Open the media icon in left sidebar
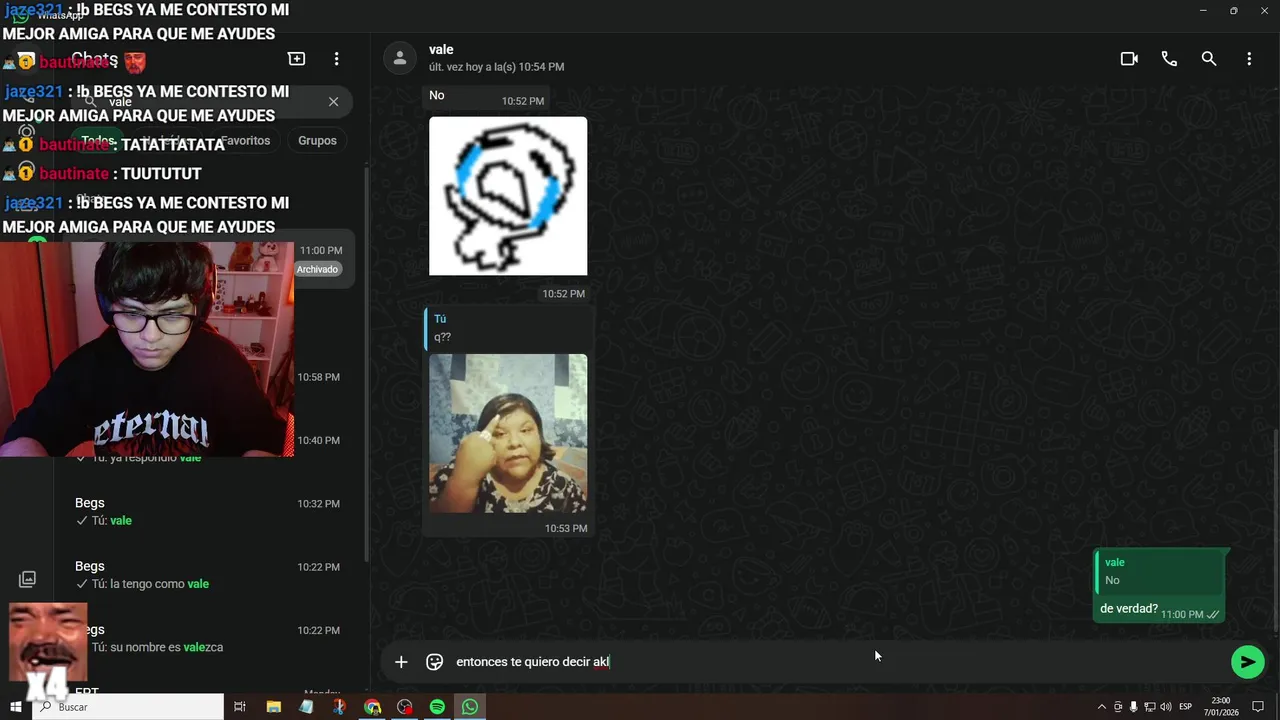Image resolution: width=1280 pixels, height=720 pixels. coord(27,579)
